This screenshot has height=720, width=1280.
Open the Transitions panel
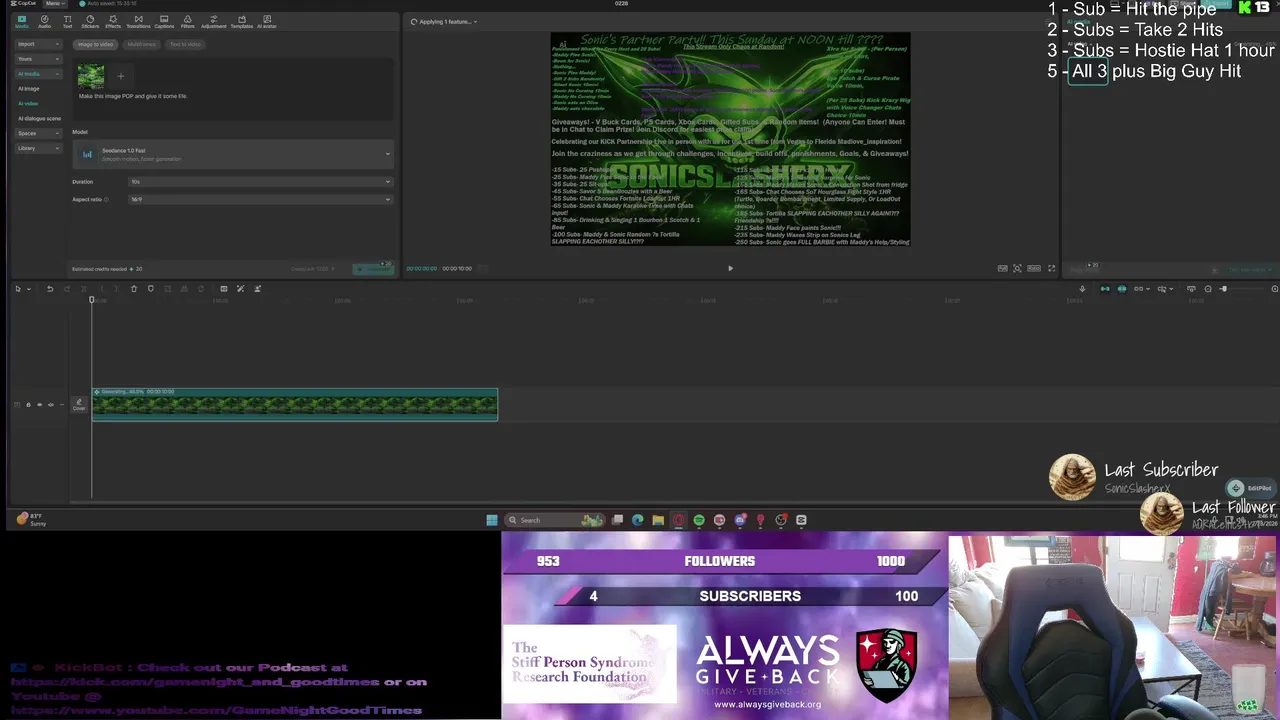[x=138, y=21]
